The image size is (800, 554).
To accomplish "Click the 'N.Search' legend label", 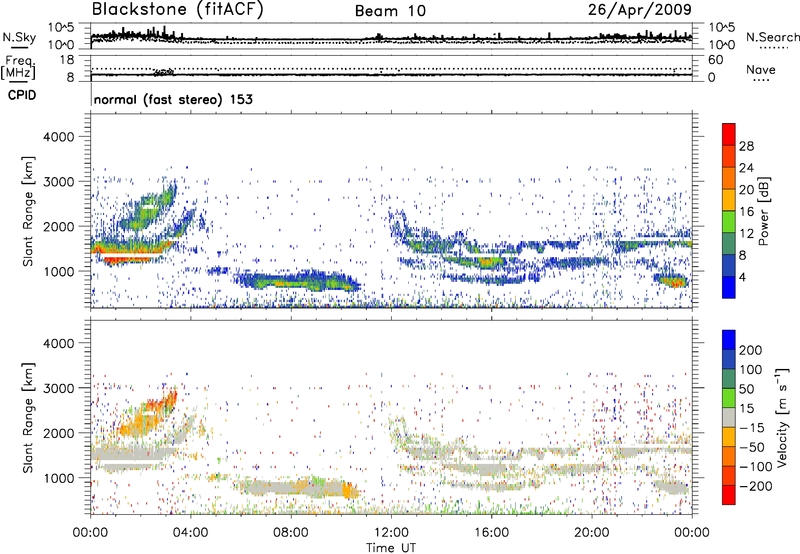I will 772,37.
